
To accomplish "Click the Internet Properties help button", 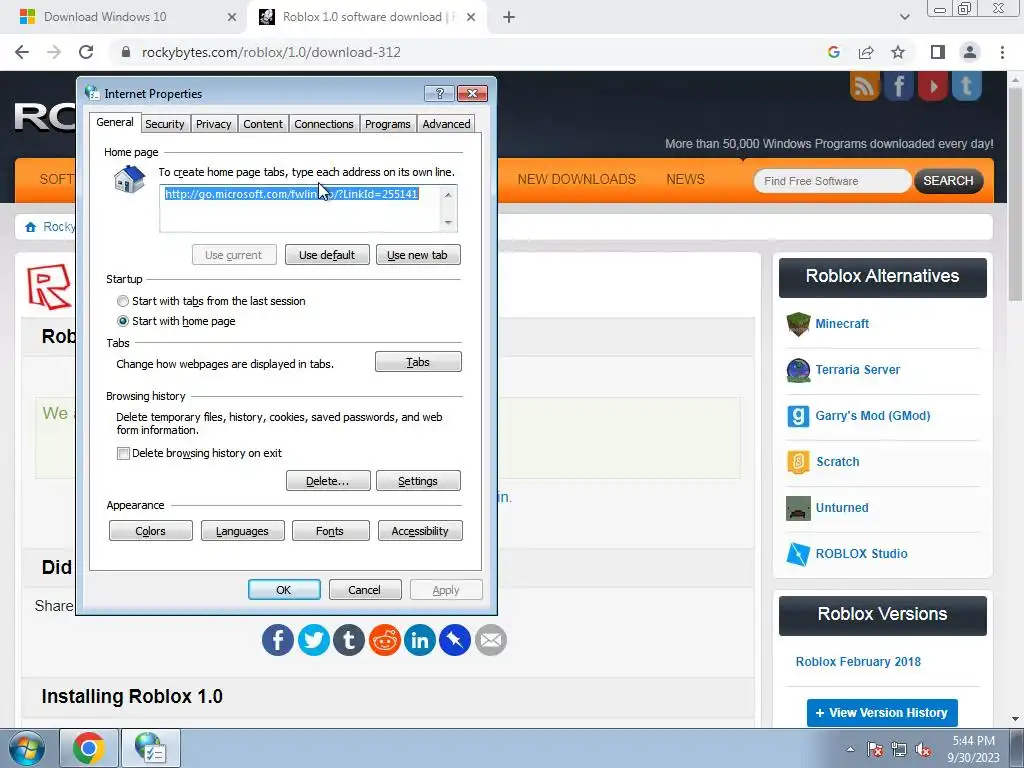I will [x=440, y=93].
